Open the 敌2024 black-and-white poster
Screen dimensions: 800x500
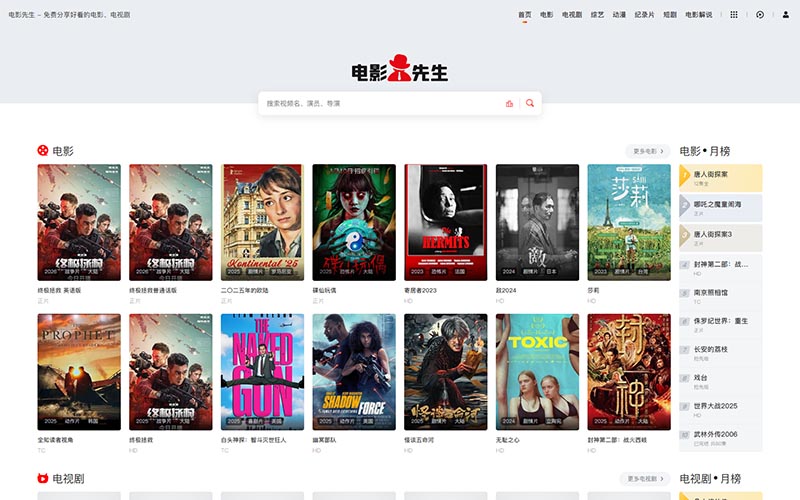(x=537, y=222)
